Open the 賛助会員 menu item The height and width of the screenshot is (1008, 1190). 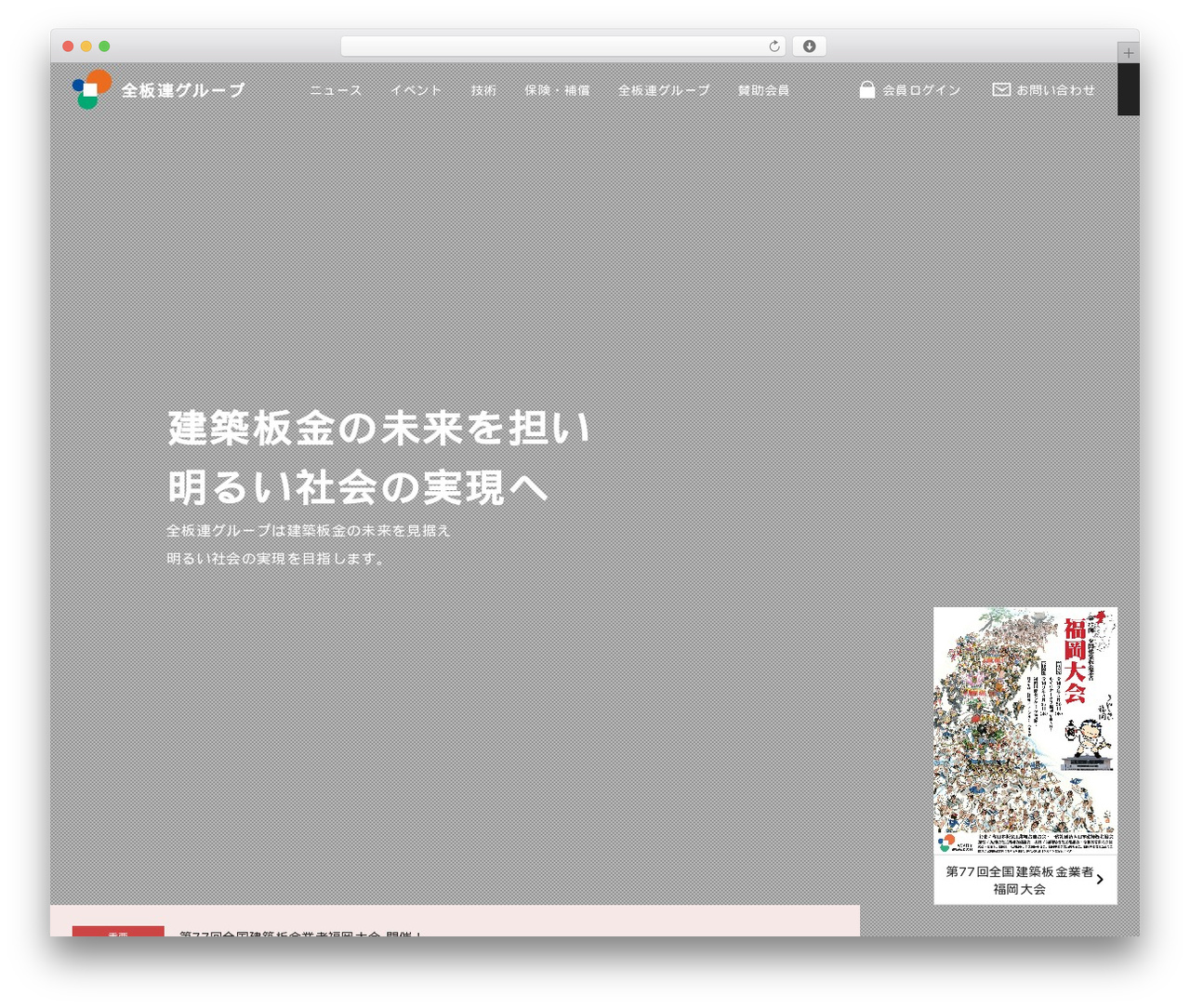click(763, 90)
